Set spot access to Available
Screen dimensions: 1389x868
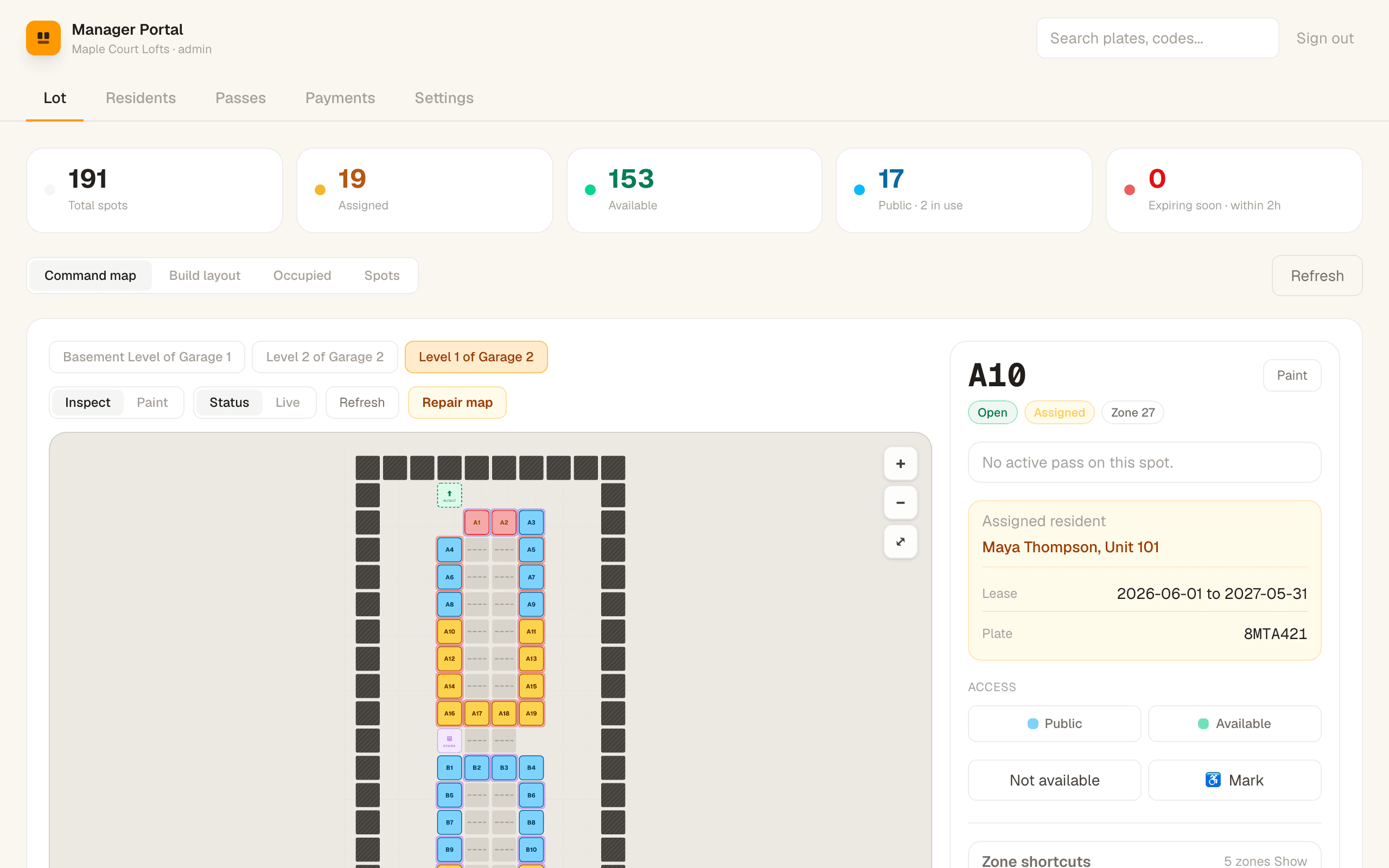pyautogui.click(x=1234, y=723)
